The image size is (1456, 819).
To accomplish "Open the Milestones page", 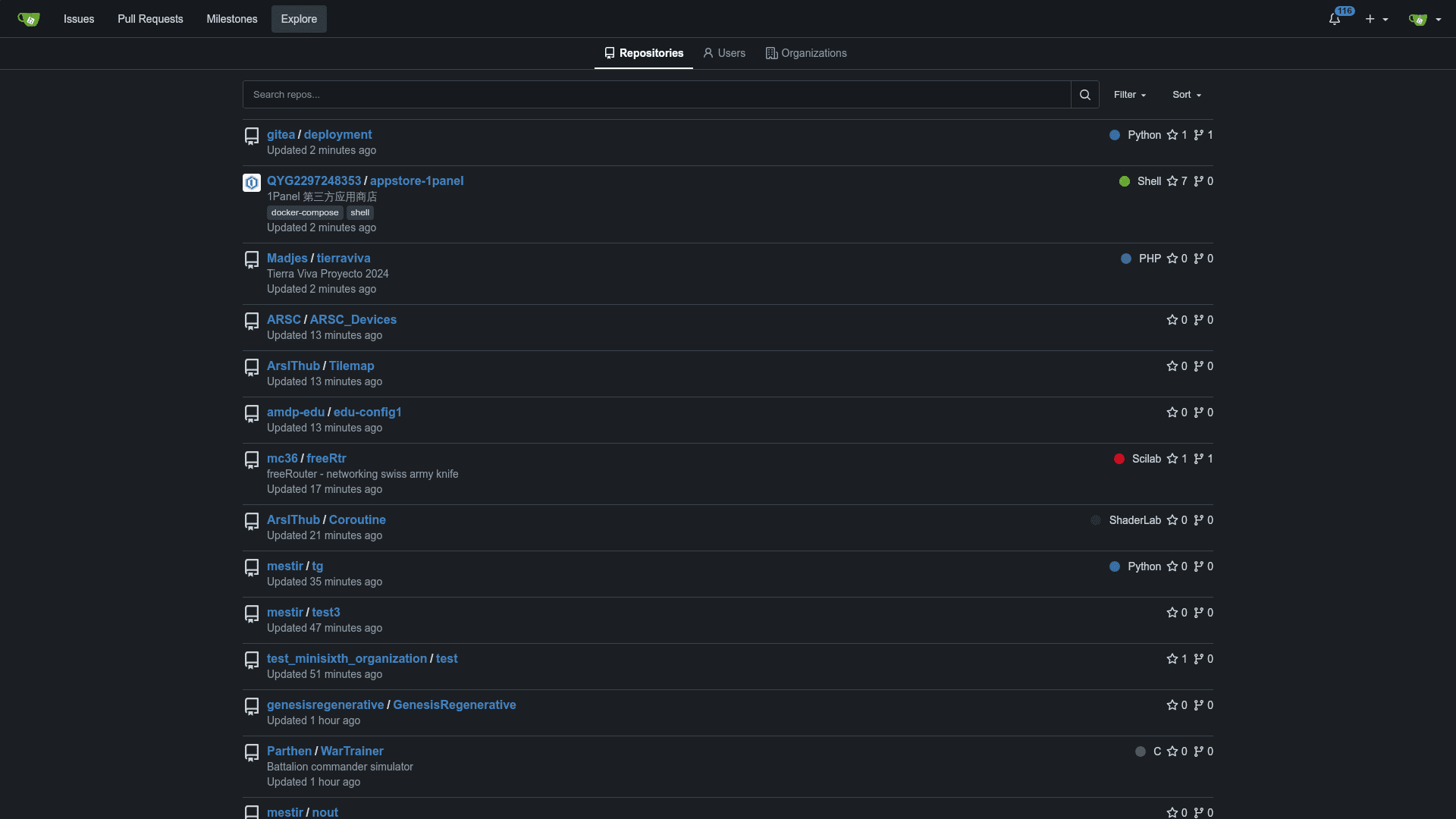I will coord(232,19).
